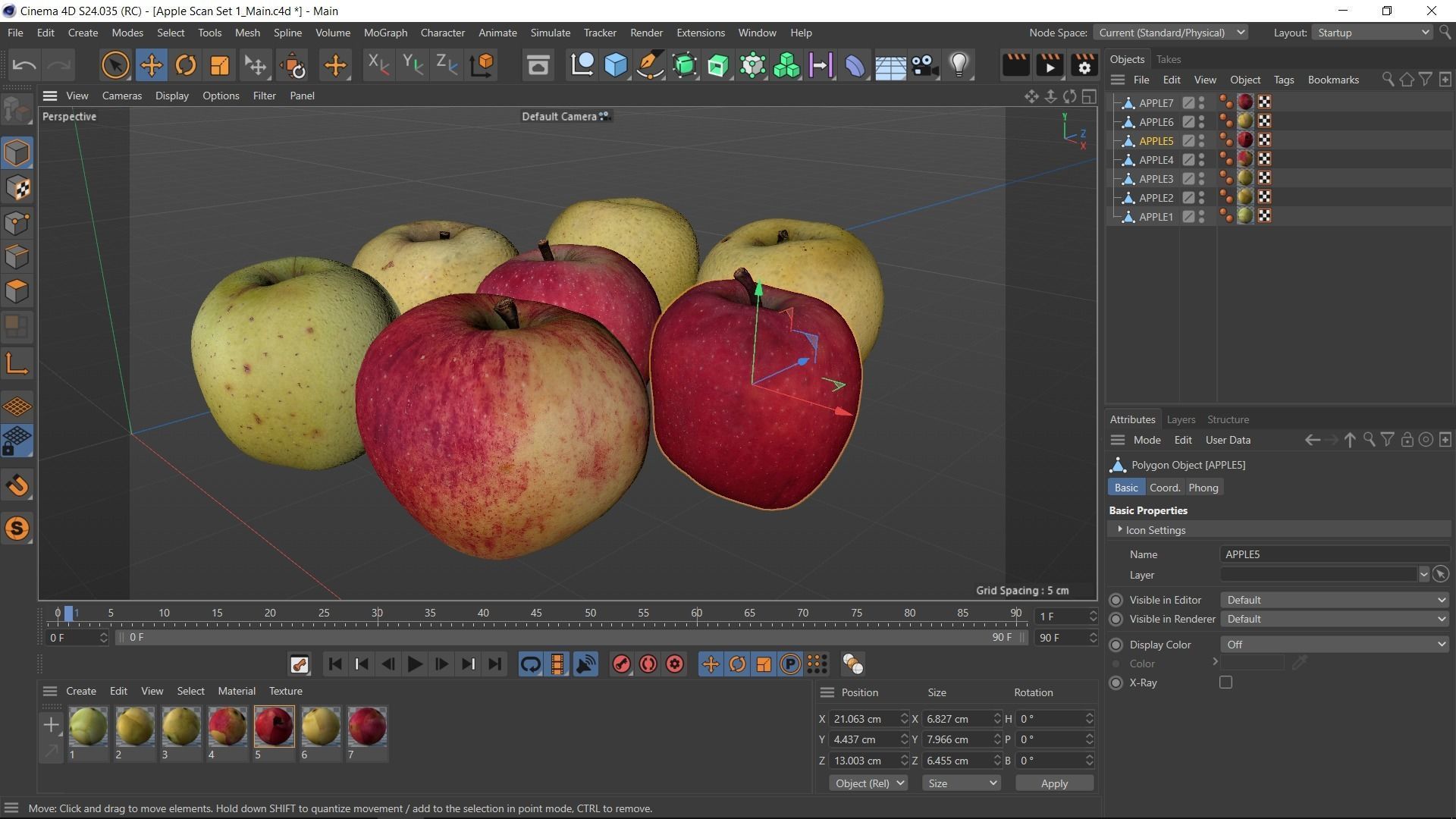This screenshot has width=1456, height=819.
Task: Switch to Texture mode checkerboard icon
Action: pos(17,188)
